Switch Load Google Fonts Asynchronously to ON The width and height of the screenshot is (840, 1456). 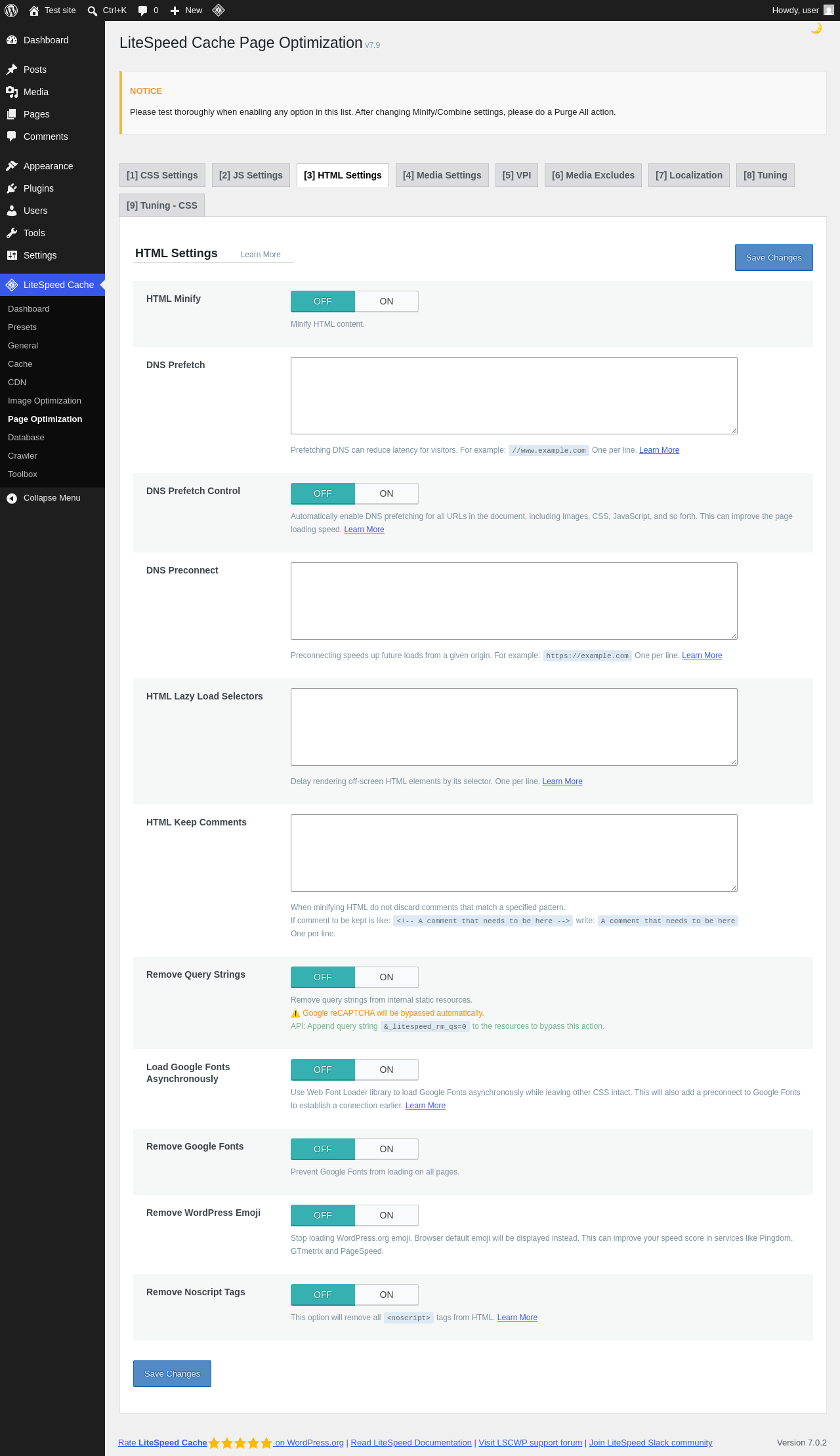point(387,1070)
